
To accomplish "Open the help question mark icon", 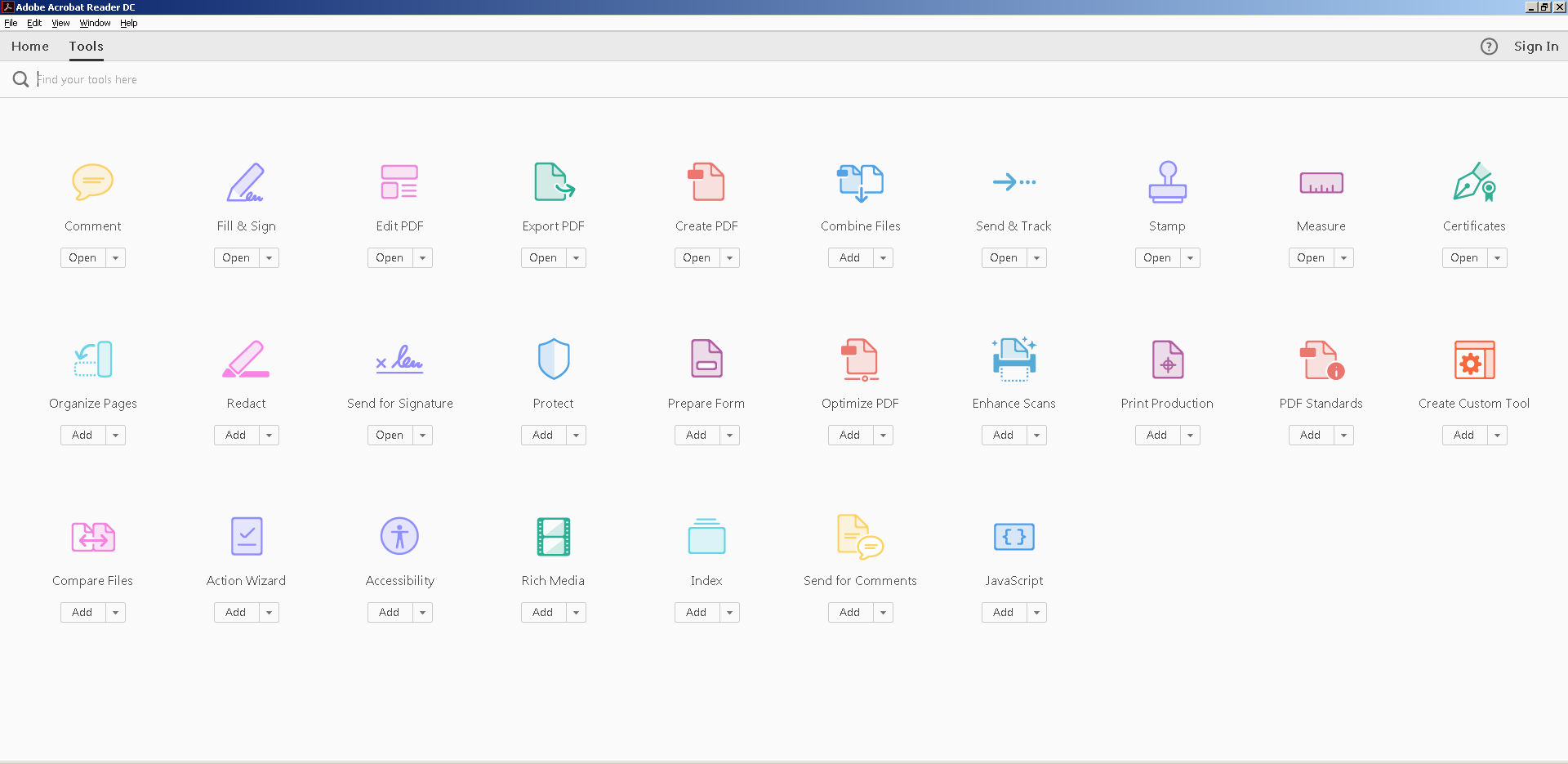I will (1489, 47).
